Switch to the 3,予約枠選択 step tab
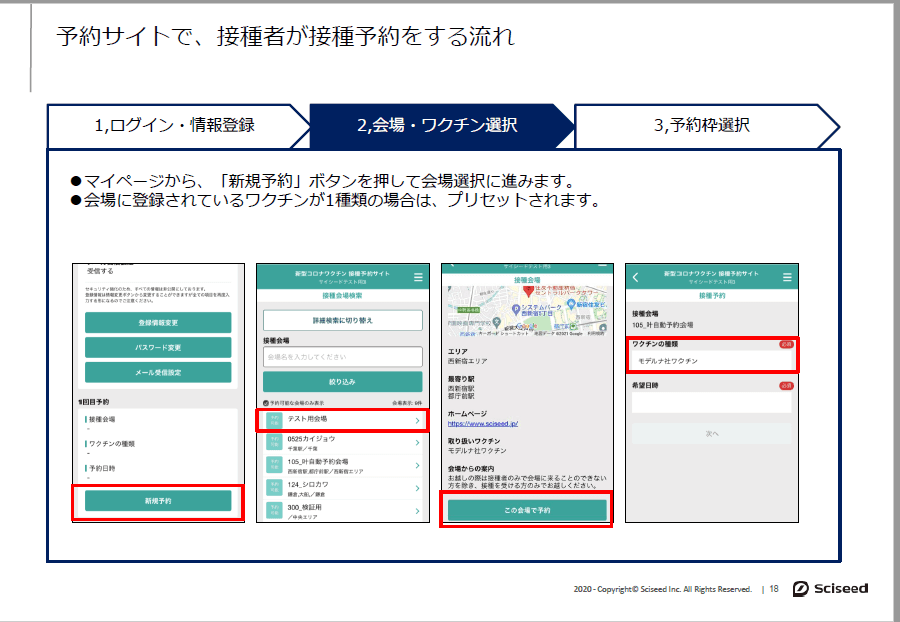Screen dimensions: 900x622 click(x=702, y=124)
